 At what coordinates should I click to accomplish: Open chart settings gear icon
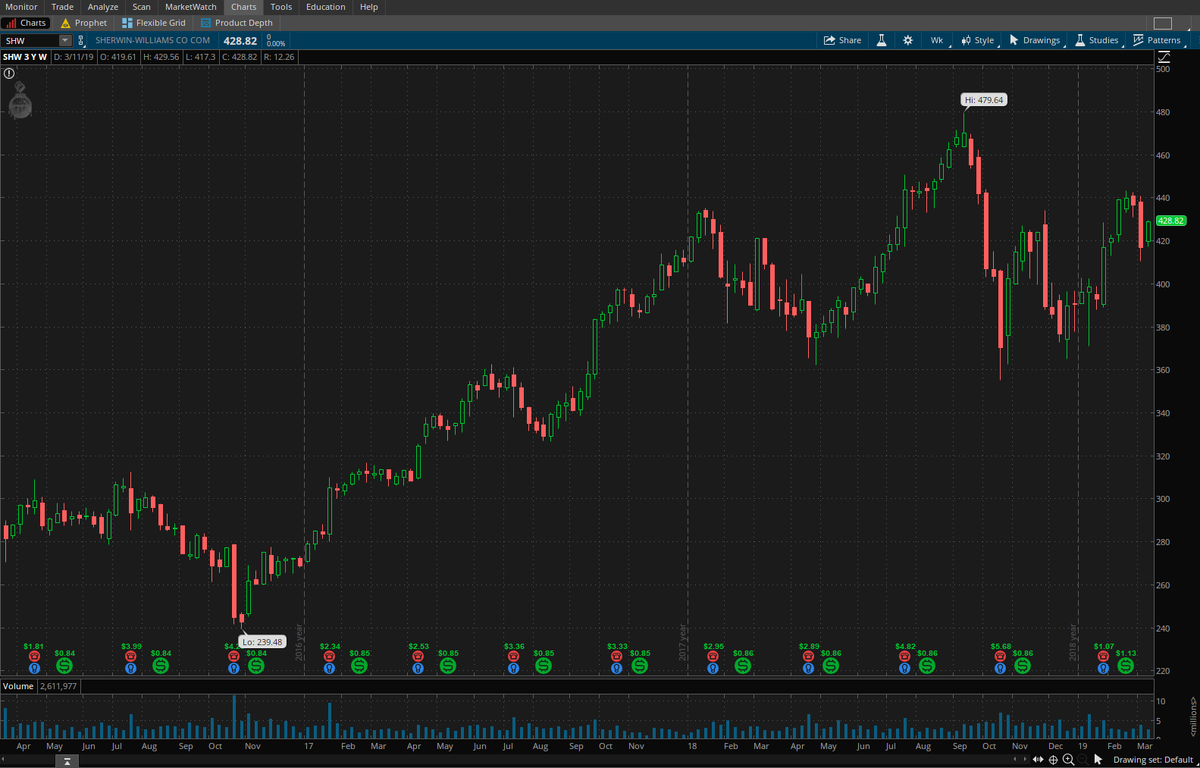click(x=907, y=40)
